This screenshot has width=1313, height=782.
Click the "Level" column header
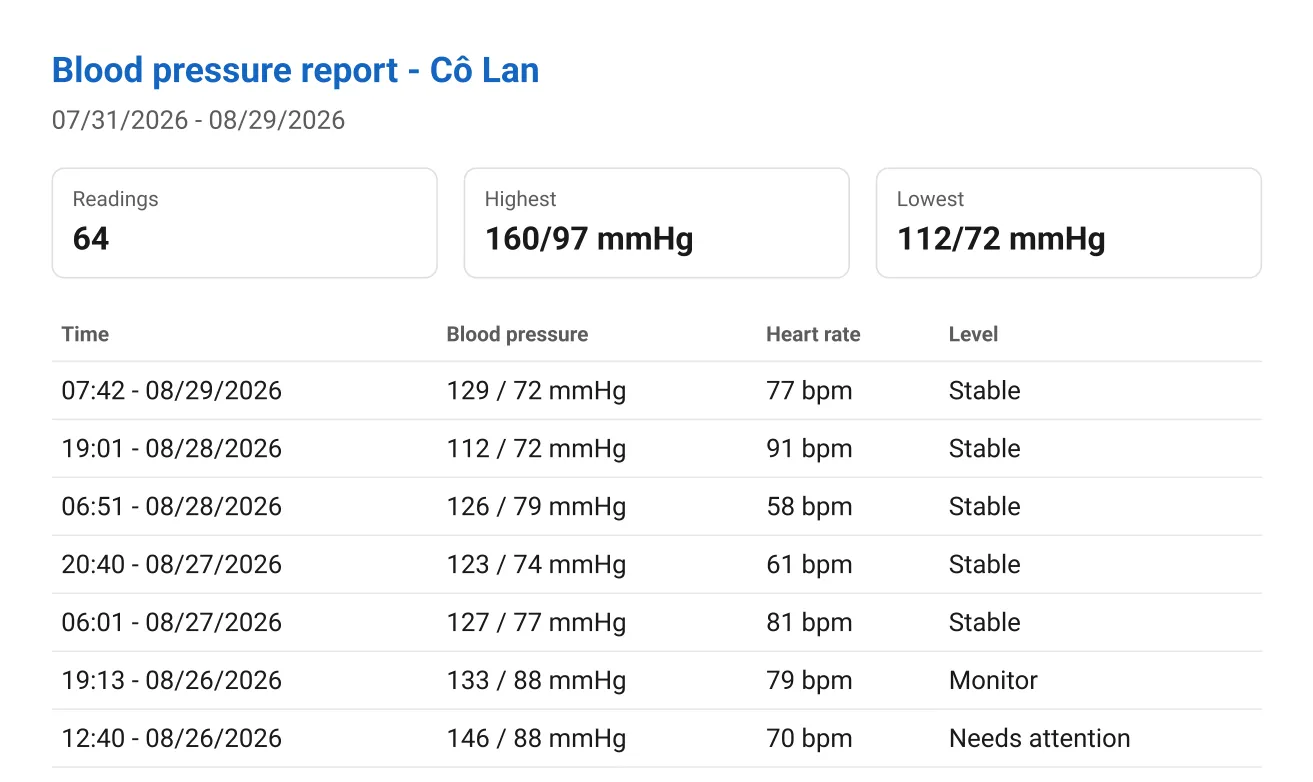(x=973, y=335)
